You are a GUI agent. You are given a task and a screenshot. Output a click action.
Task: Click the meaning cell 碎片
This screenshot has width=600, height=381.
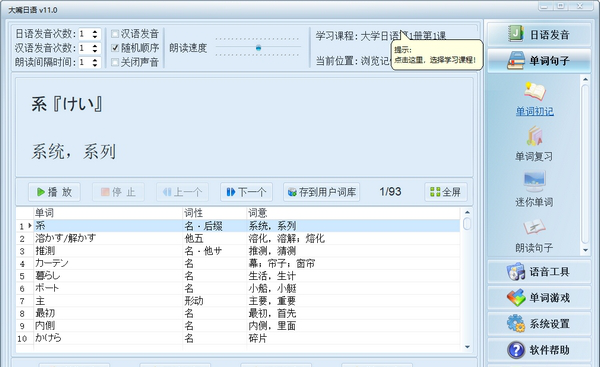click(x=258, y=338)
